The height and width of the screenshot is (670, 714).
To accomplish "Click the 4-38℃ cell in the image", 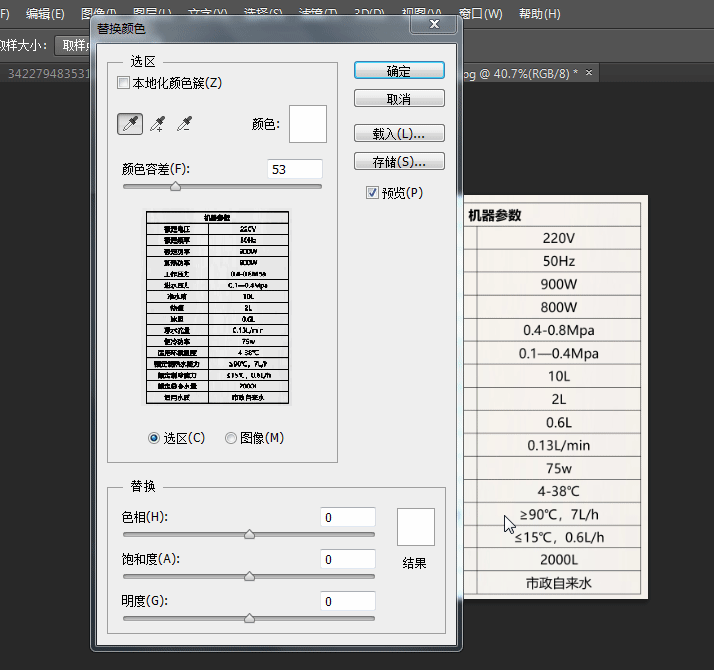I will (558, 491).
